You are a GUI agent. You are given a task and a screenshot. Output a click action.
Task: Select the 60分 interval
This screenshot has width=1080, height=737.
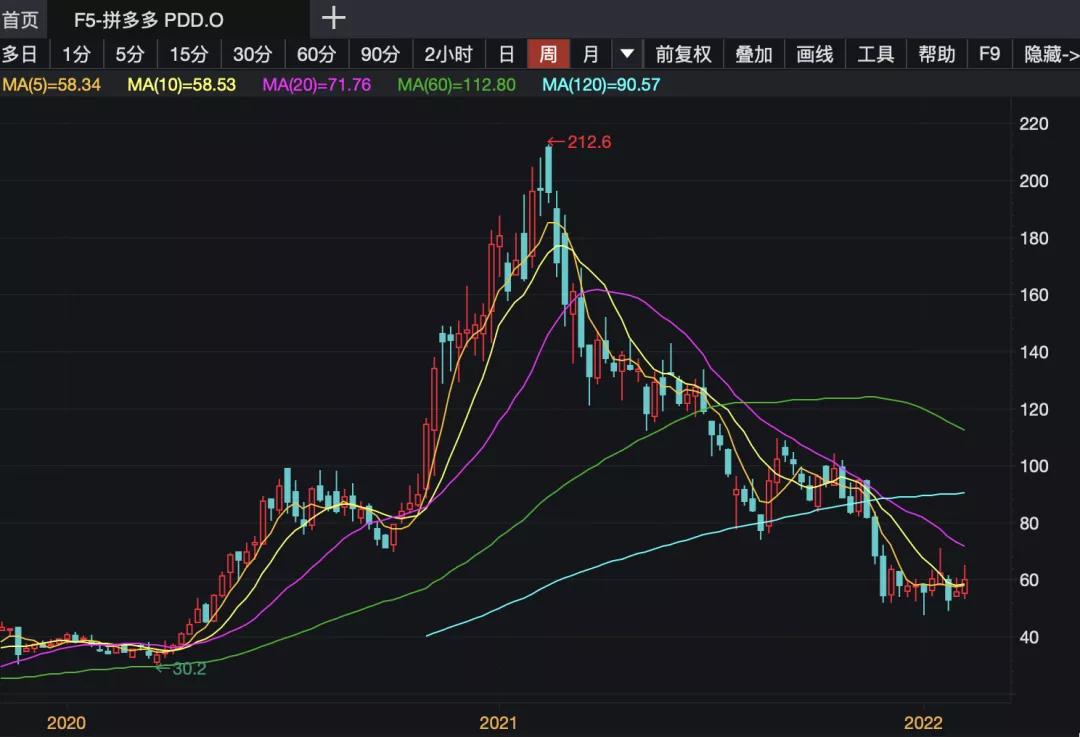316,54
